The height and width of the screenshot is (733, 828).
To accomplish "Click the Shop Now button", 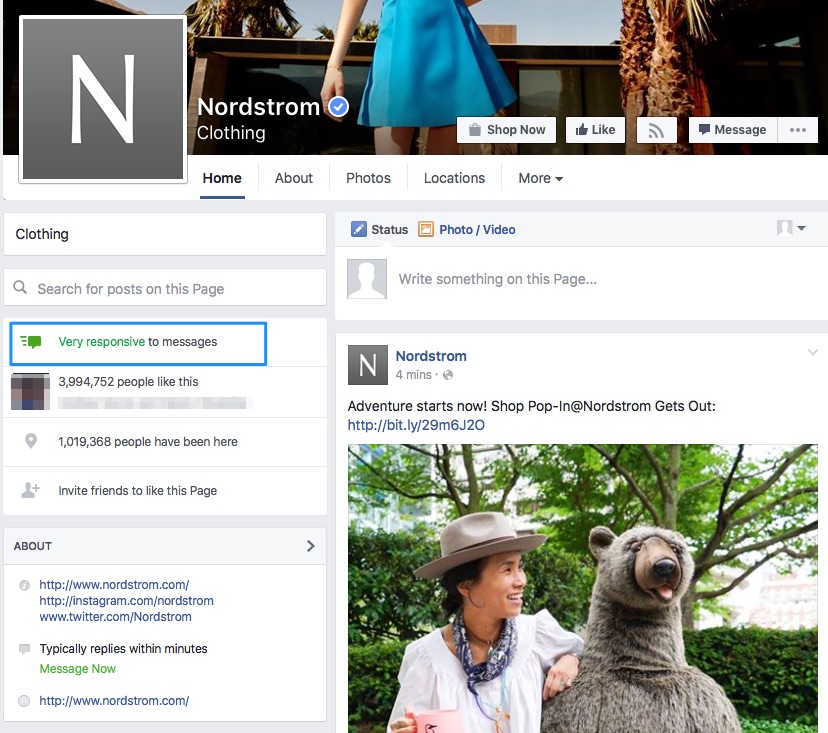I will pos(506,130).
